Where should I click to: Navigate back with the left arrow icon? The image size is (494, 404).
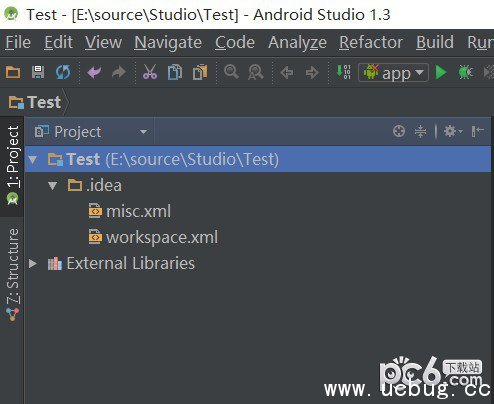point(287,72)
